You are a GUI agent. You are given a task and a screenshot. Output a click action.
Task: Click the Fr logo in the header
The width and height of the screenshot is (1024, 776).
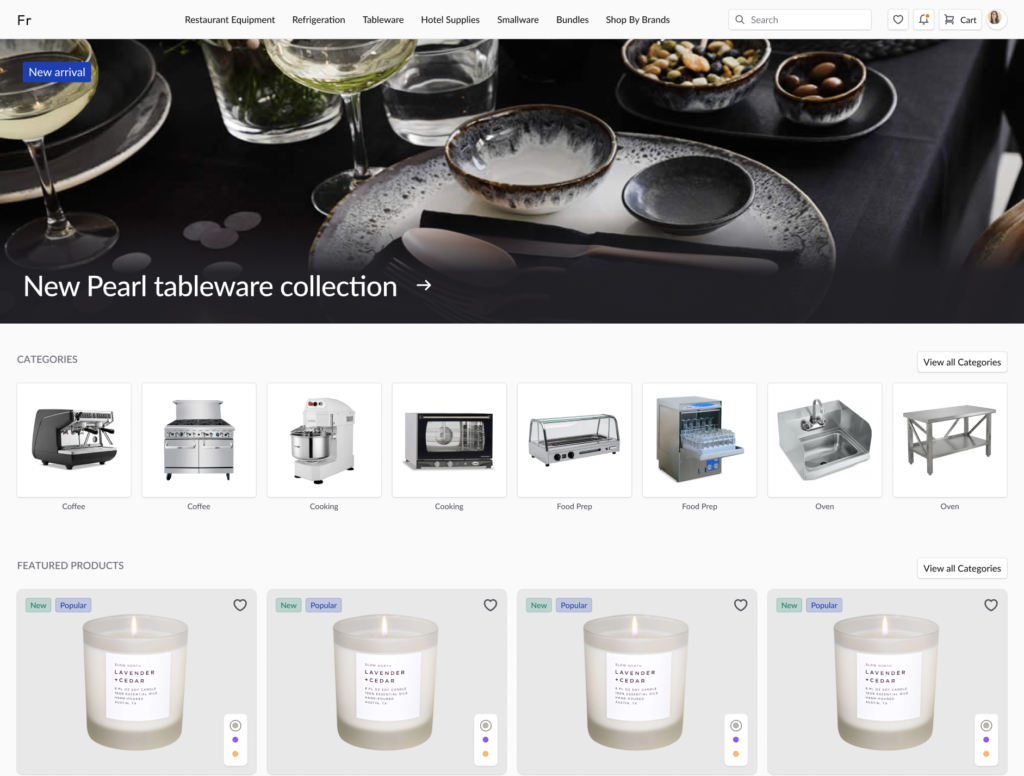pos(24,20)
